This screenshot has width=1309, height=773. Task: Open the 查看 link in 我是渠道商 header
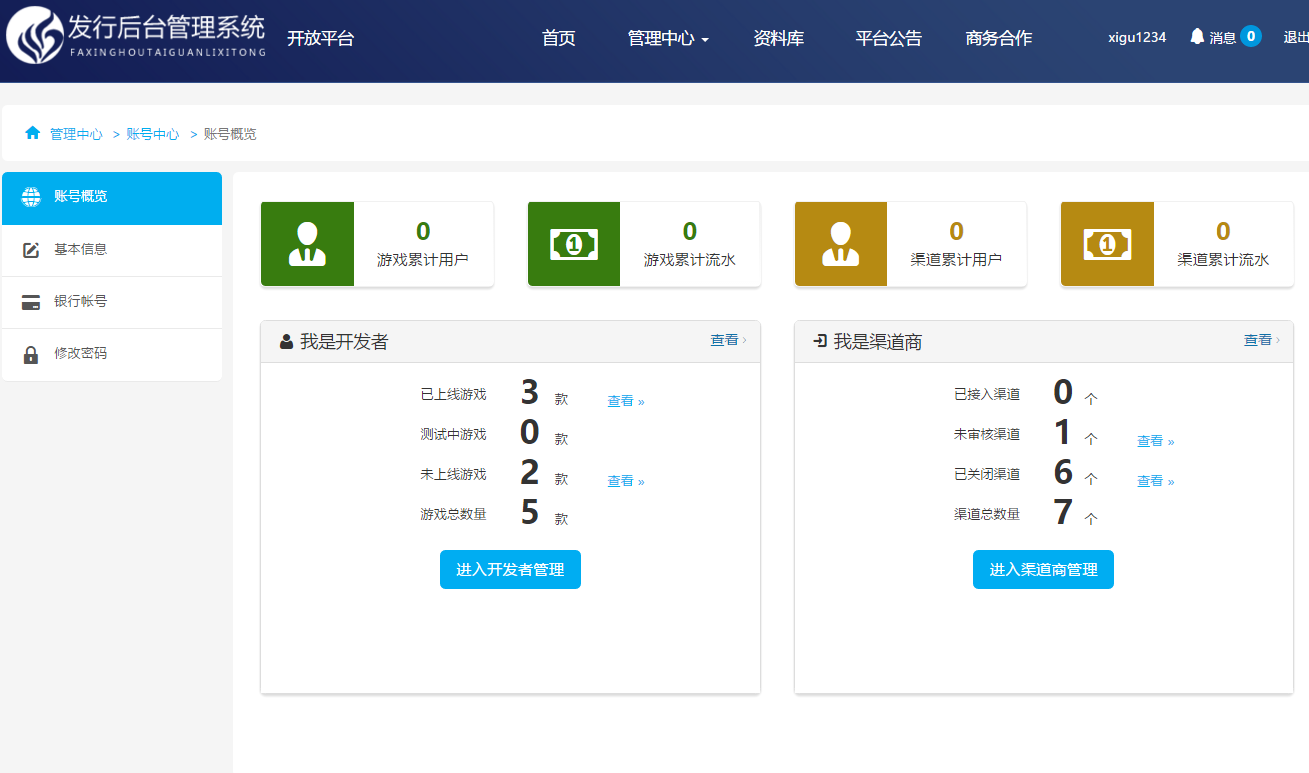click(x=1260, y=340)
